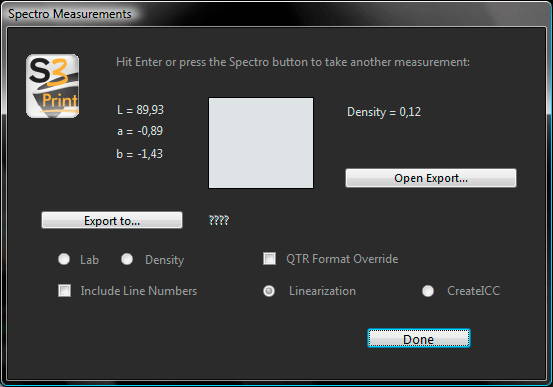Select the Lab radio button

click(64, 259)
